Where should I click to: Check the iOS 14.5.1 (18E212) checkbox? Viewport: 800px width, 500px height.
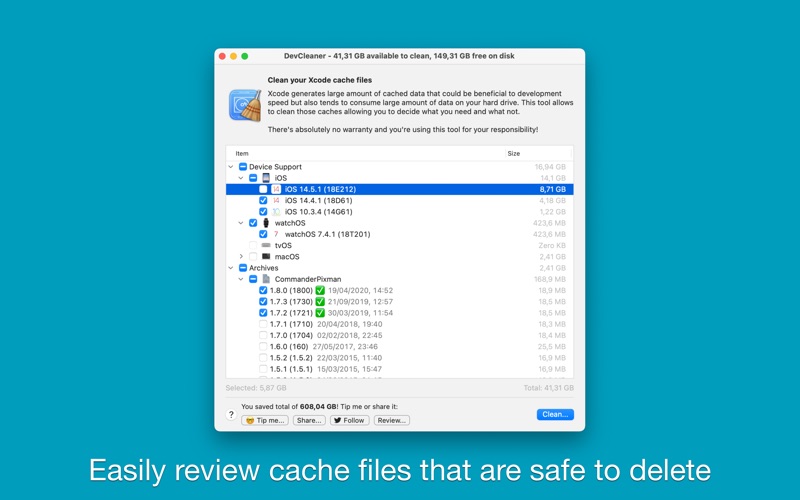263,189
